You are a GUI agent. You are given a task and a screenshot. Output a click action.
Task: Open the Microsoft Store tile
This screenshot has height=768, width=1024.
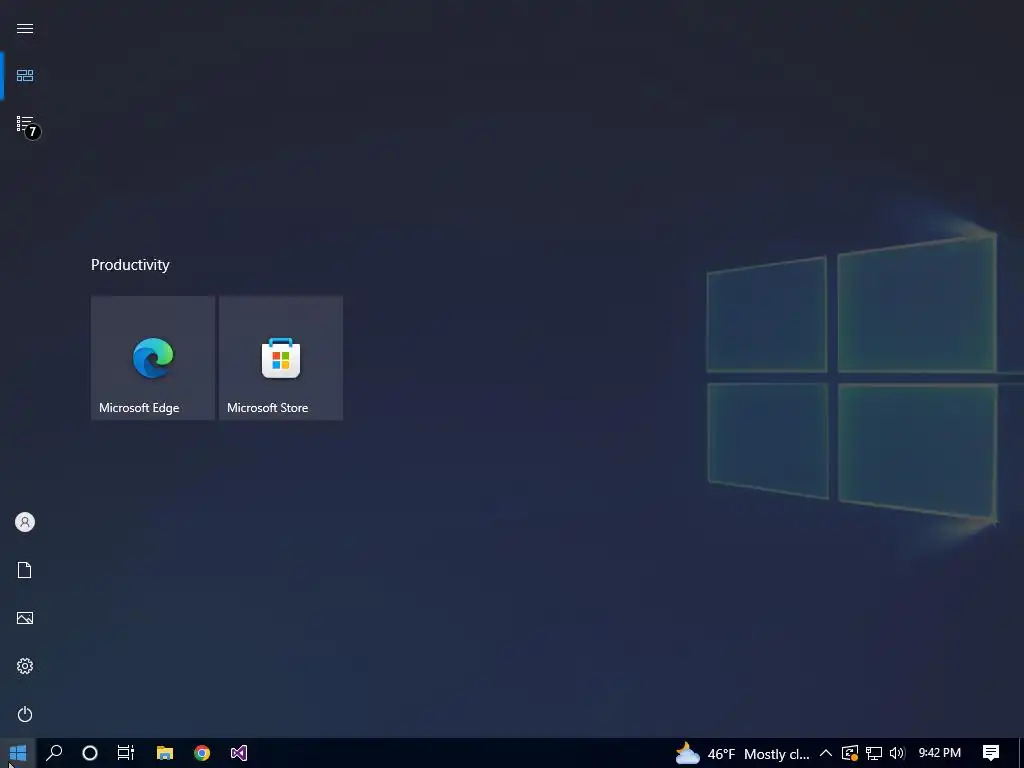pos(281,358)
